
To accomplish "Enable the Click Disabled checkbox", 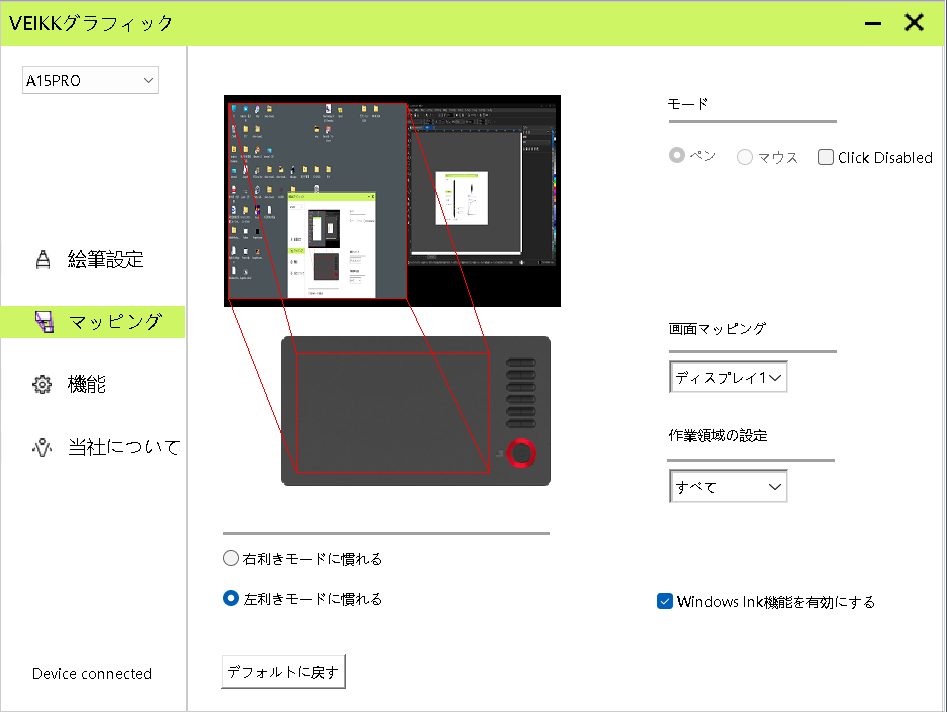I will tap(826, 157).
